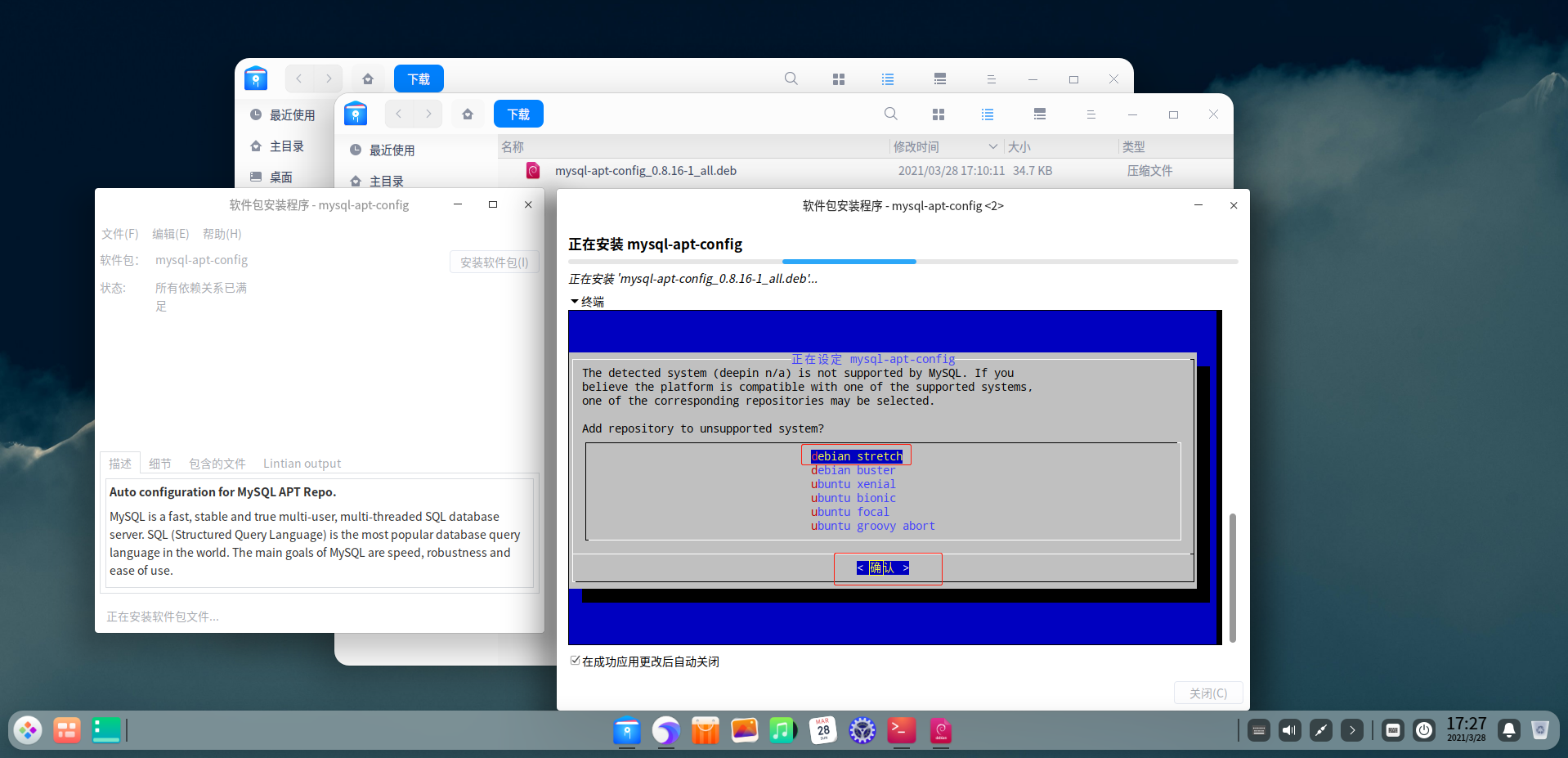This screenshot has height=758, width=1568.
Task: Open Control Center gear in the dock
Action: (x=862, y=730)
